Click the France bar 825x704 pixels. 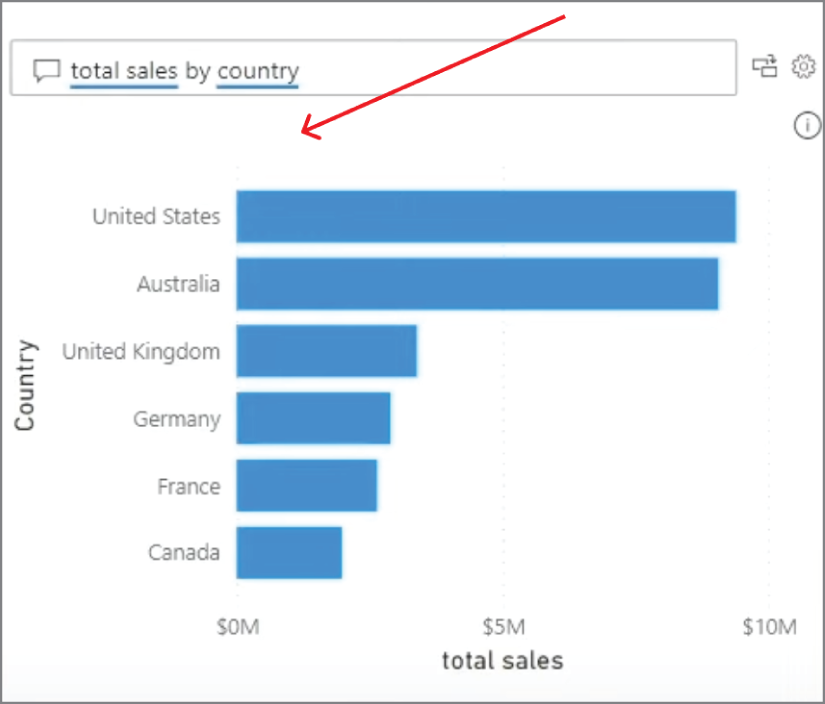305,486
